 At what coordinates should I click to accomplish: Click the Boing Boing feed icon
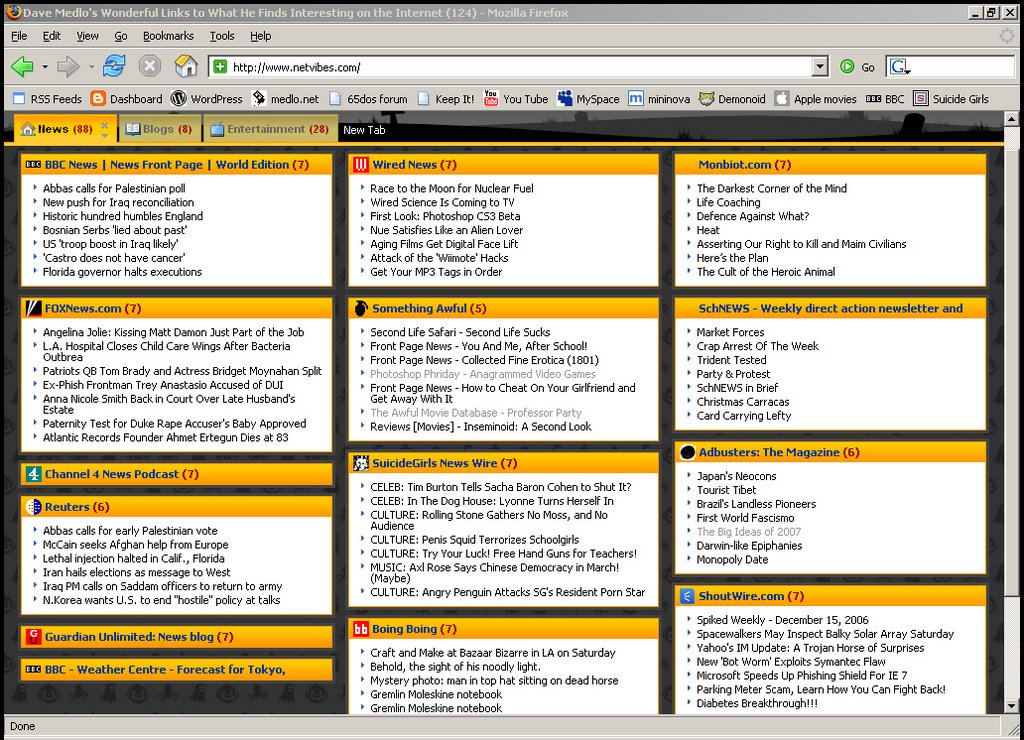[360, 629]
